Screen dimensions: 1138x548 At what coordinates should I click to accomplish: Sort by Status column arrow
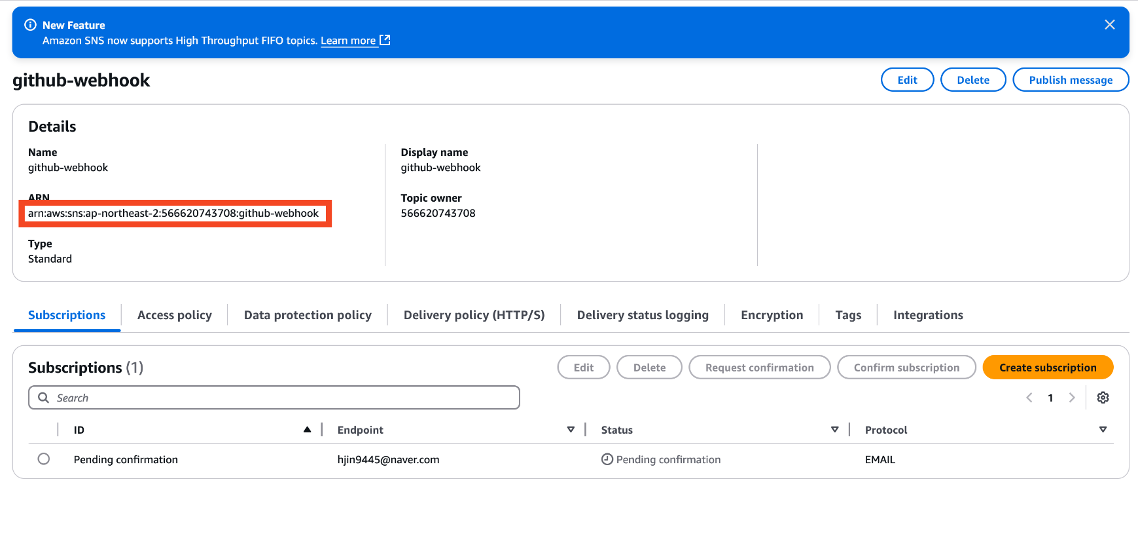coord(835,430)
